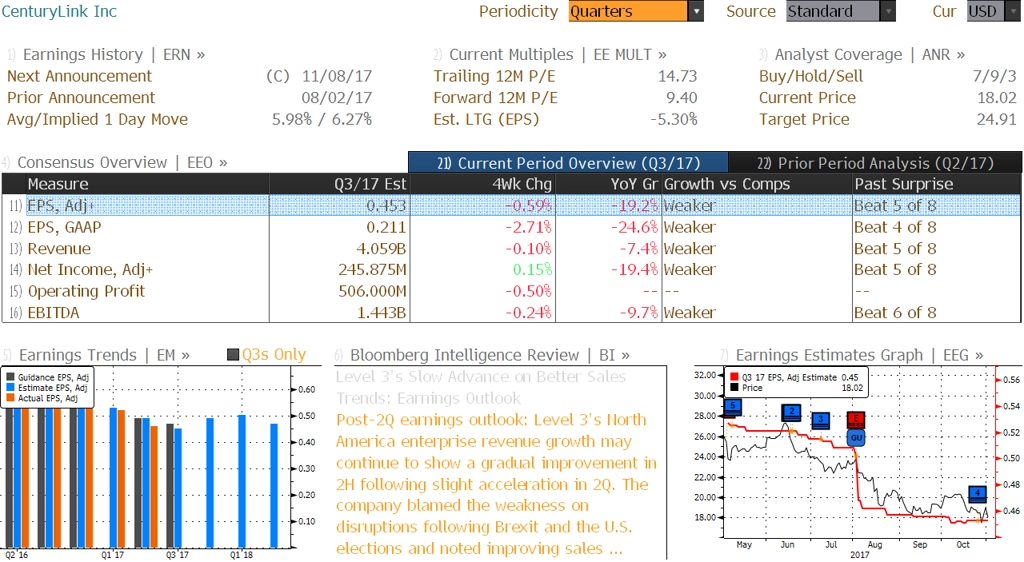1024x562 pixels.
Task: Select the Operating Profit measure row
Action: pos(511,291)
